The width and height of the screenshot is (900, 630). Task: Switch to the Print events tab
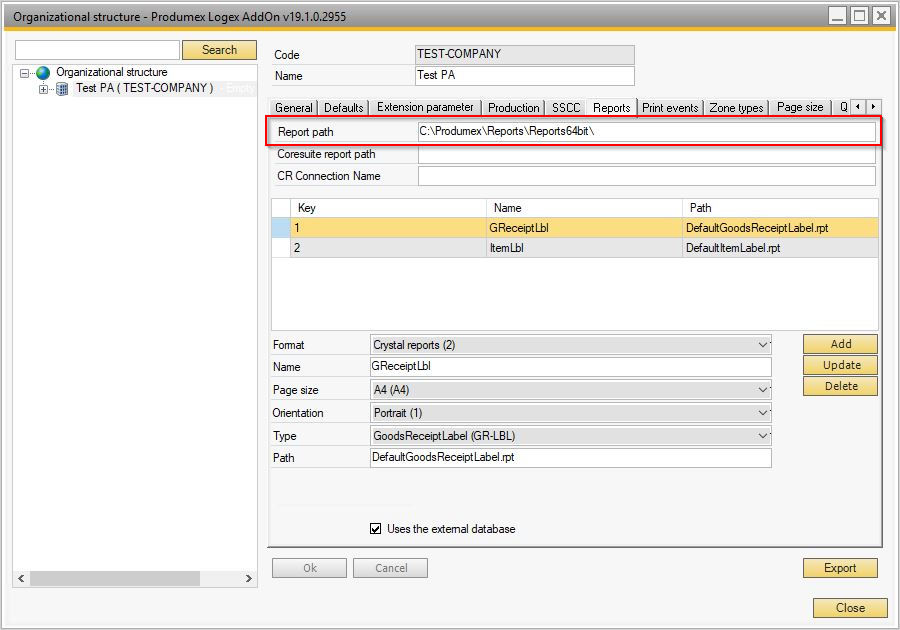pyautogui.click(x=670, y=107)
